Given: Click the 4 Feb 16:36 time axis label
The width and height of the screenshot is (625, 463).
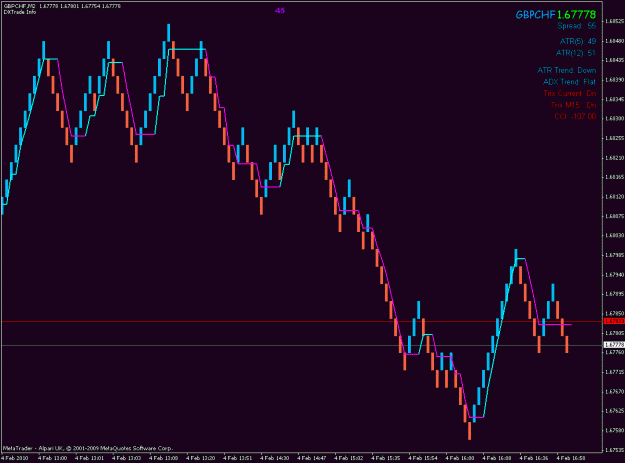Looking at the screenshot, I should 534,458.
